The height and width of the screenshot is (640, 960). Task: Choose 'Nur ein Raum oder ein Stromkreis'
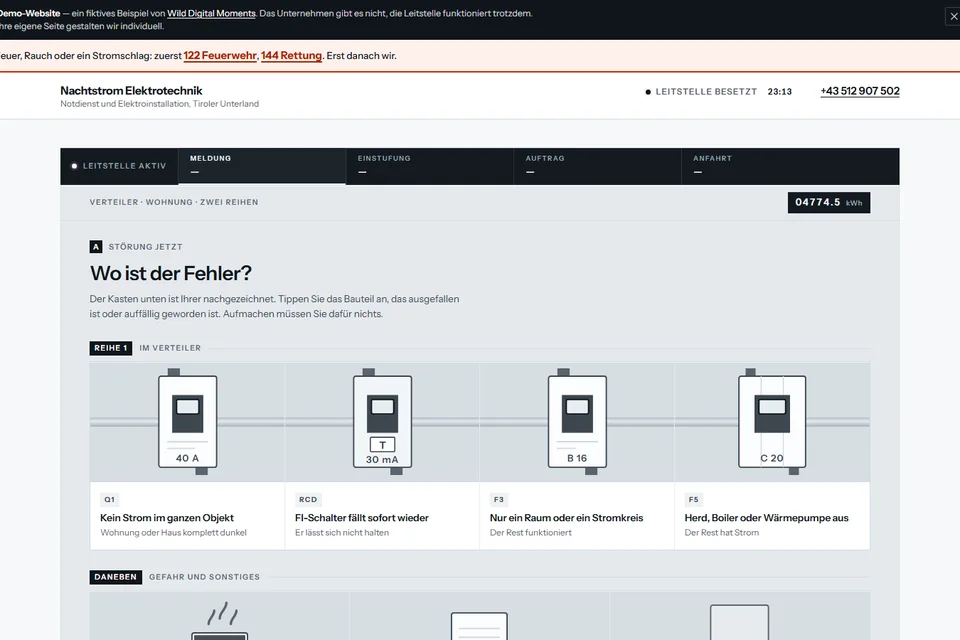tap(577, 456)
